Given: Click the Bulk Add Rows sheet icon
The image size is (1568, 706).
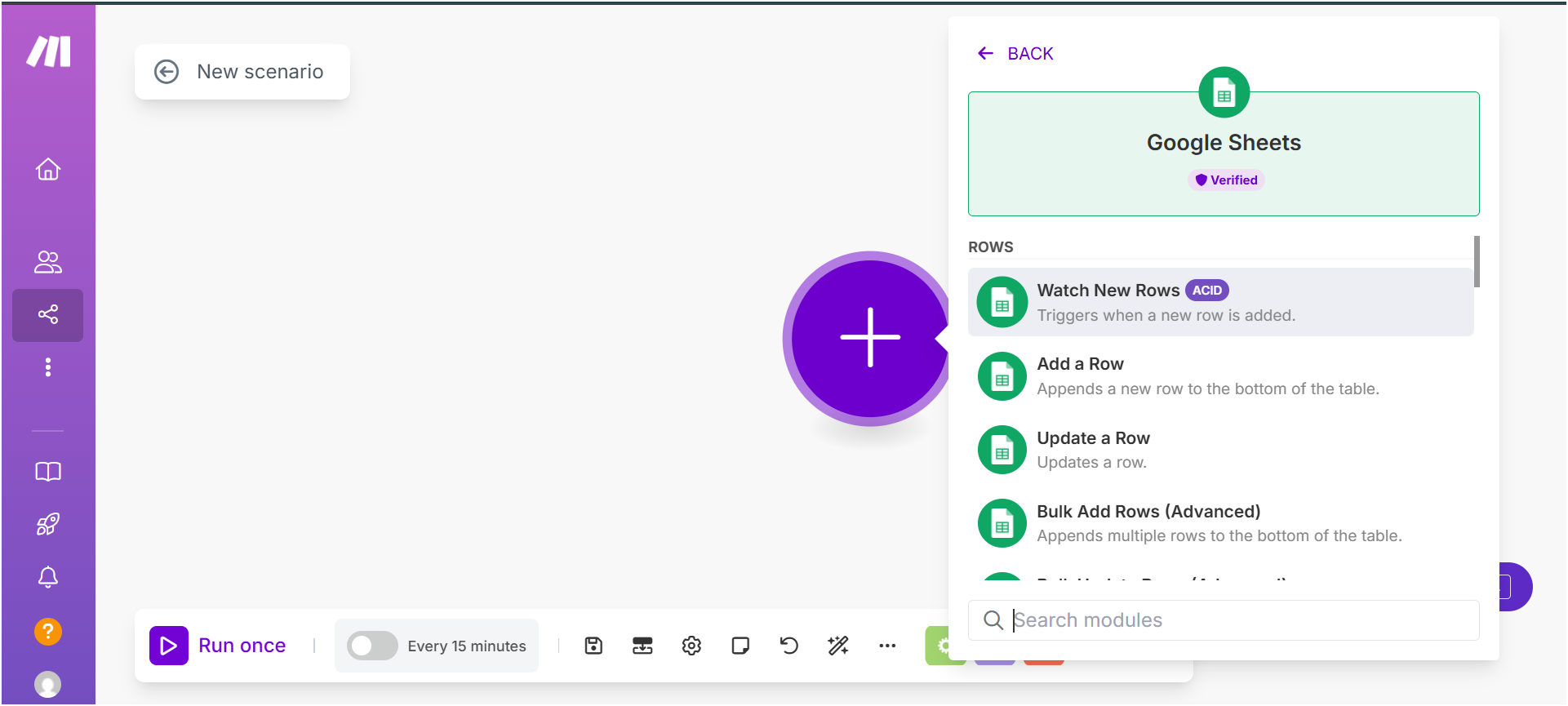Looking at the screenshot, I should [1002, 523].
